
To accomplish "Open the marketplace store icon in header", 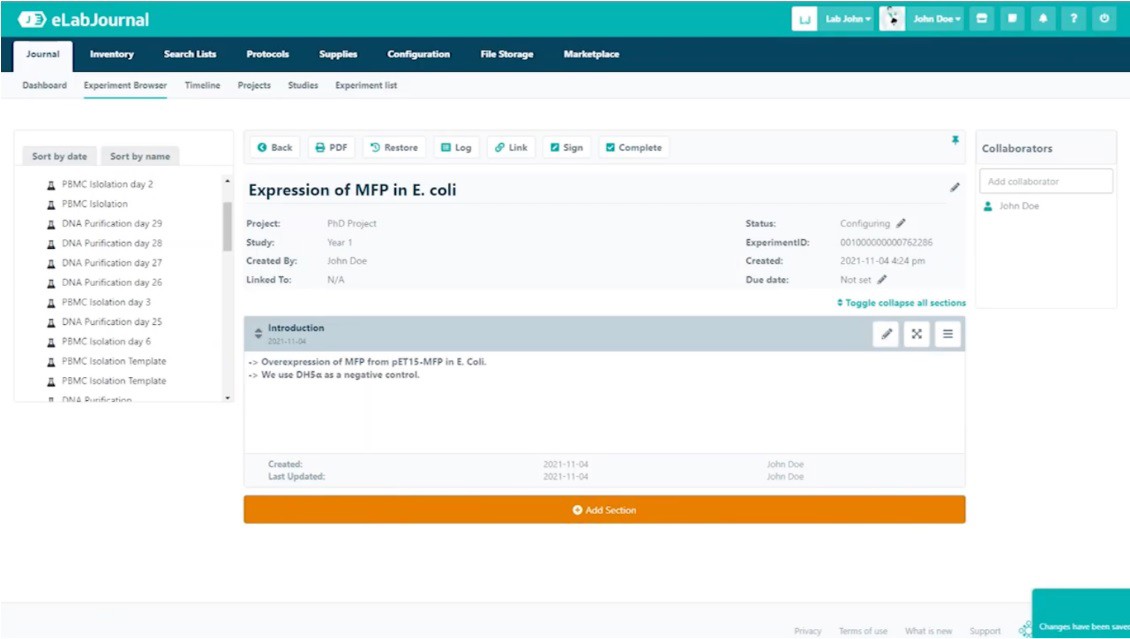I will tap(982, 18).
